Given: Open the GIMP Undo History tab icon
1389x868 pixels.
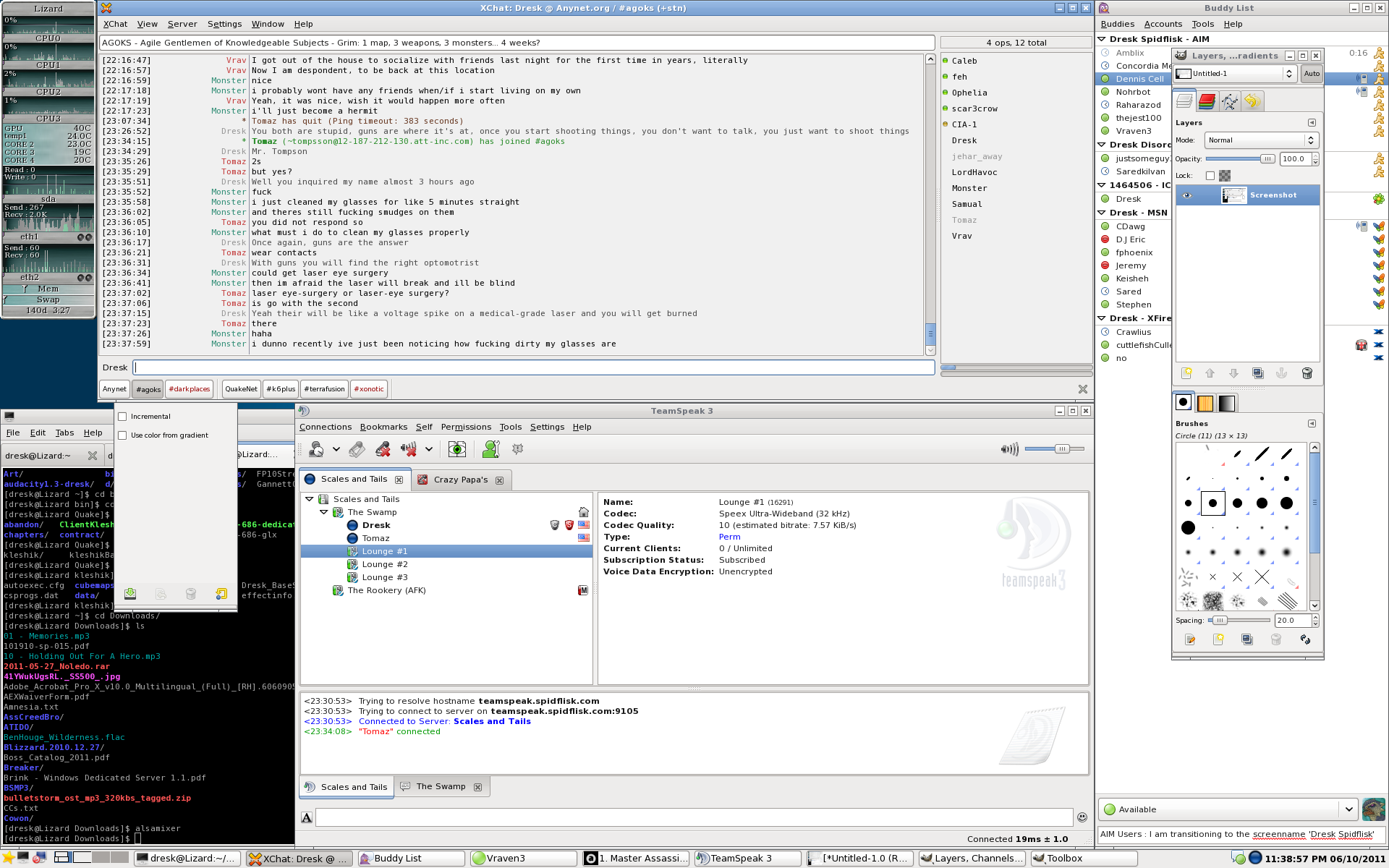Looking at the screenshot, I should [1252, 101].
